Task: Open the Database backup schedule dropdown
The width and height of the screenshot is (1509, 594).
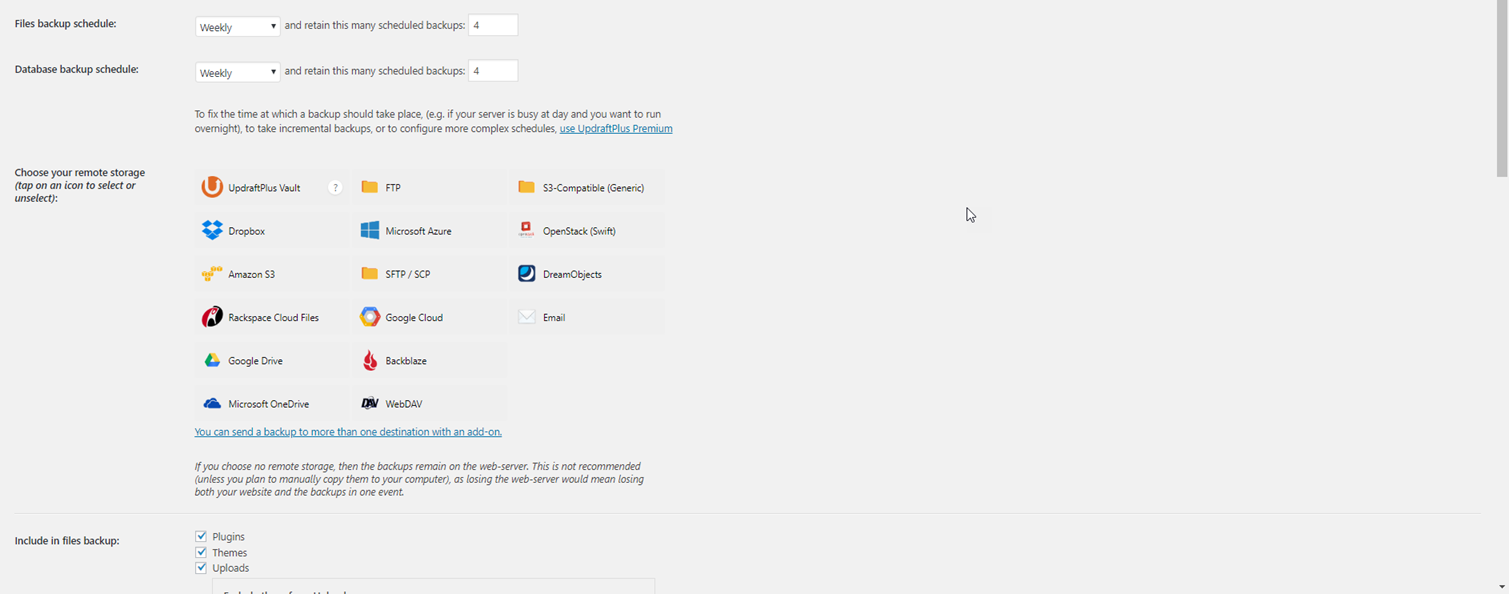Action: coord(237,72)
